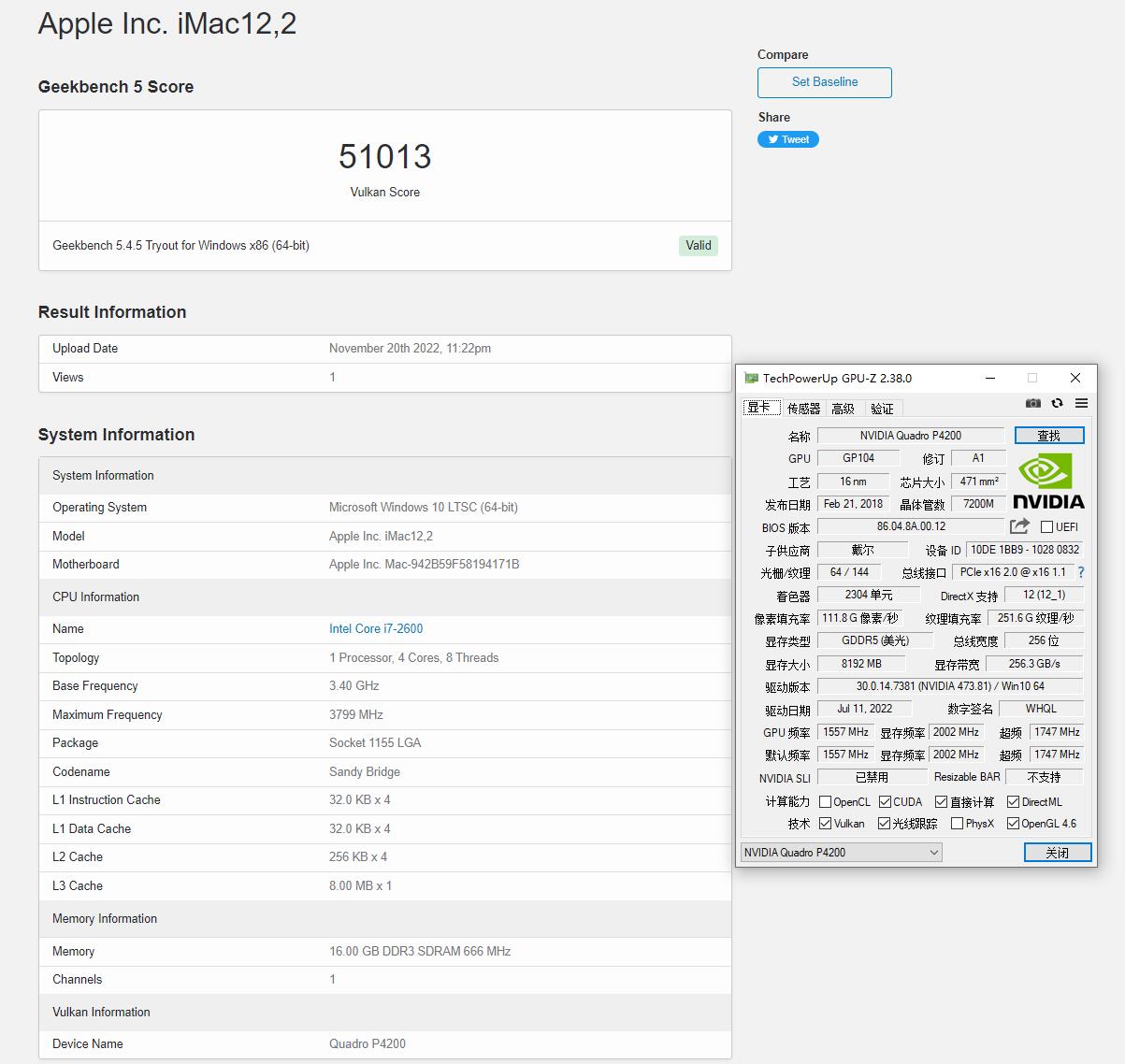The height and width of the screenshot is (1064, 1125).
Task: Open the GPU-Z hamburger menu
Action: (x=1081, y=403)
